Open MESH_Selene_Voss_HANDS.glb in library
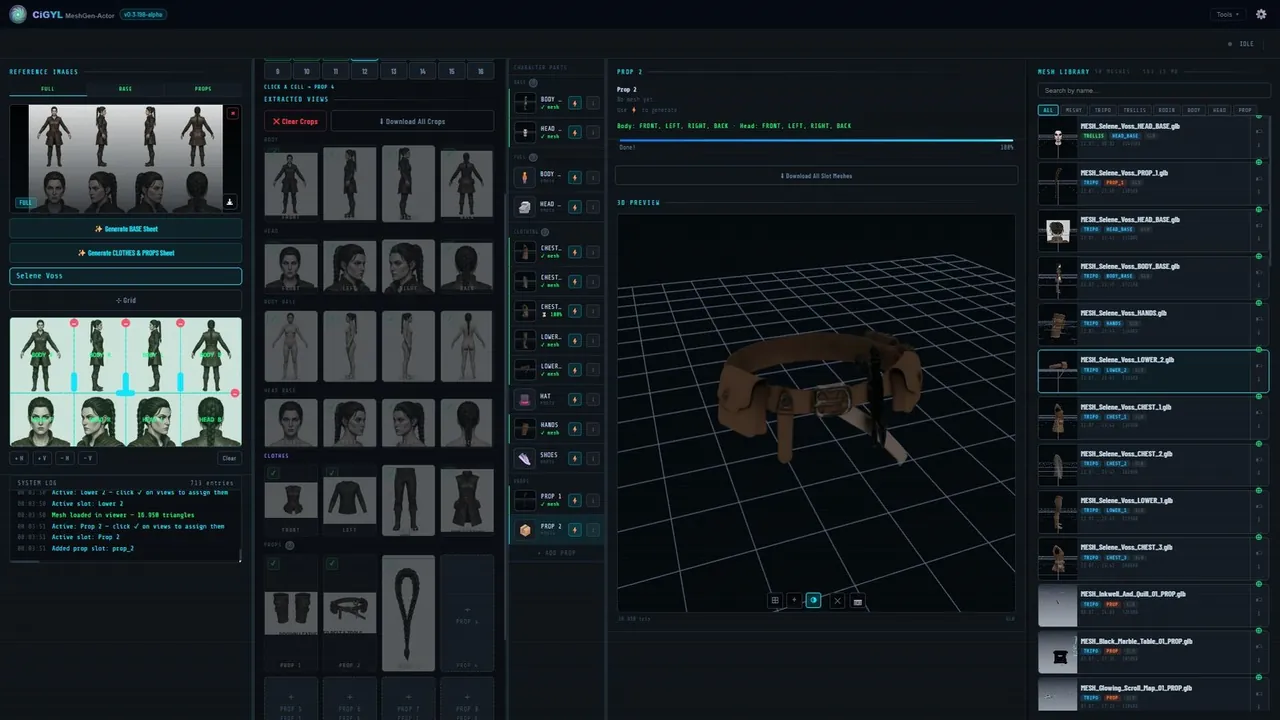The width and height of the screenshot is (1280, 720). (x=1154, y=323)
